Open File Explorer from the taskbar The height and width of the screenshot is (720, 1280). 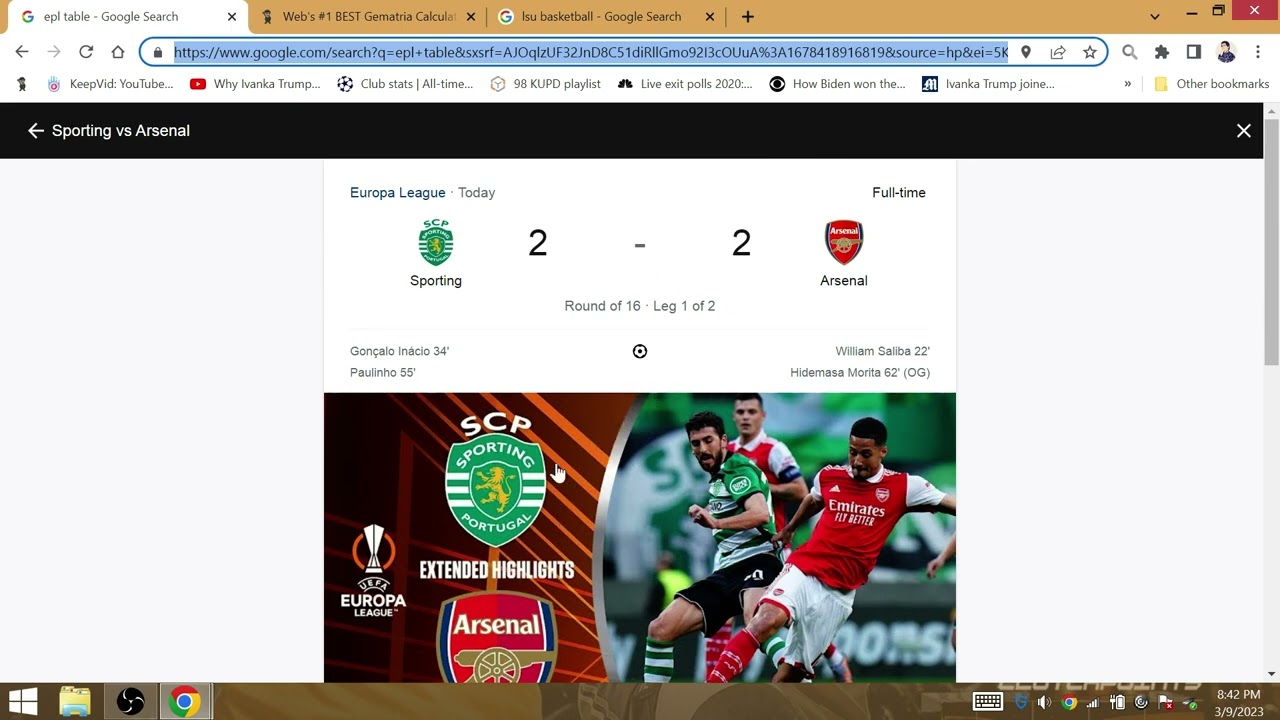[75, 702]
